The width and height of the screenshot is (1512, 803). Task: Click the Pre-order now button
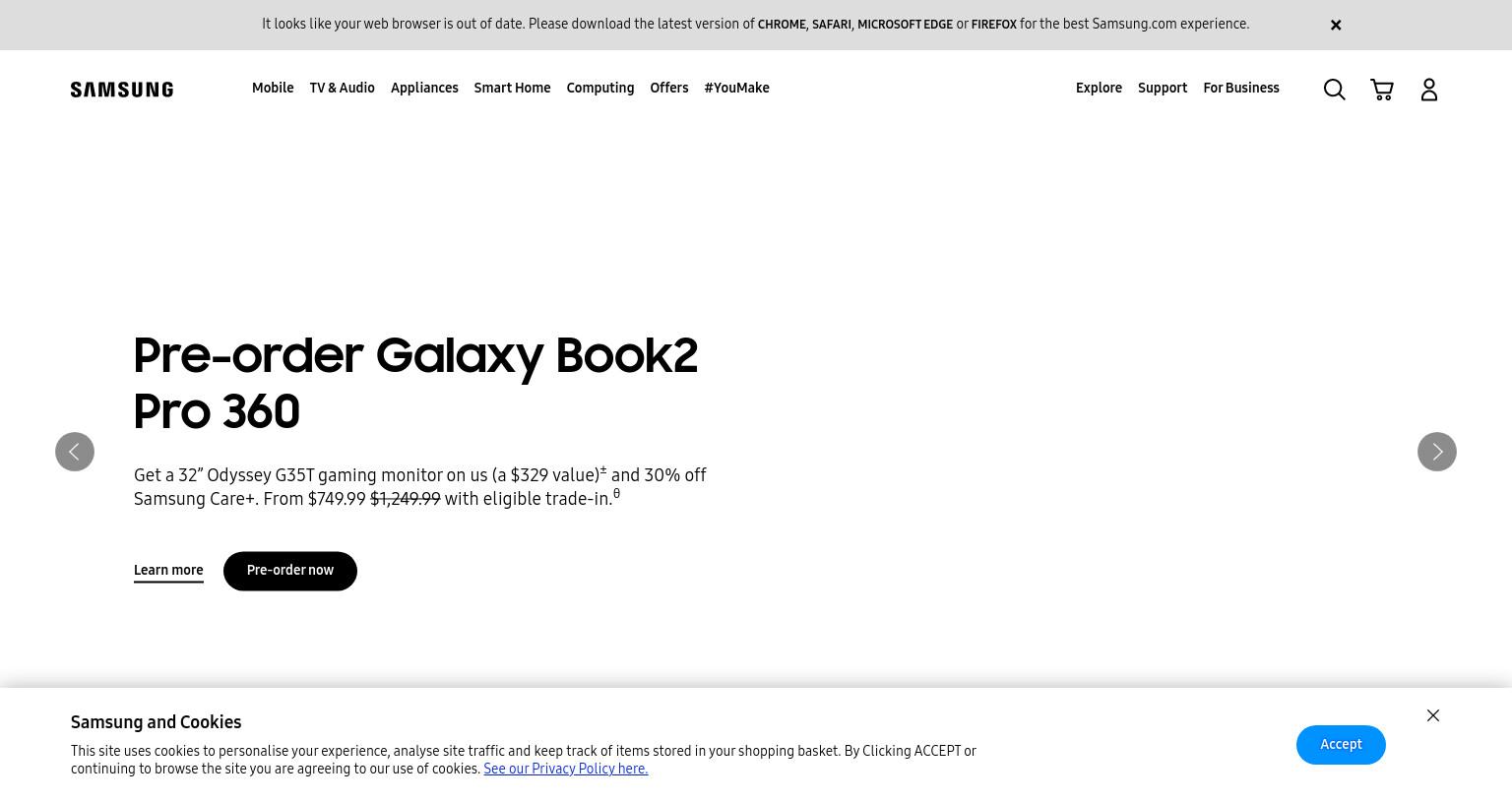(x=290, y=571)
